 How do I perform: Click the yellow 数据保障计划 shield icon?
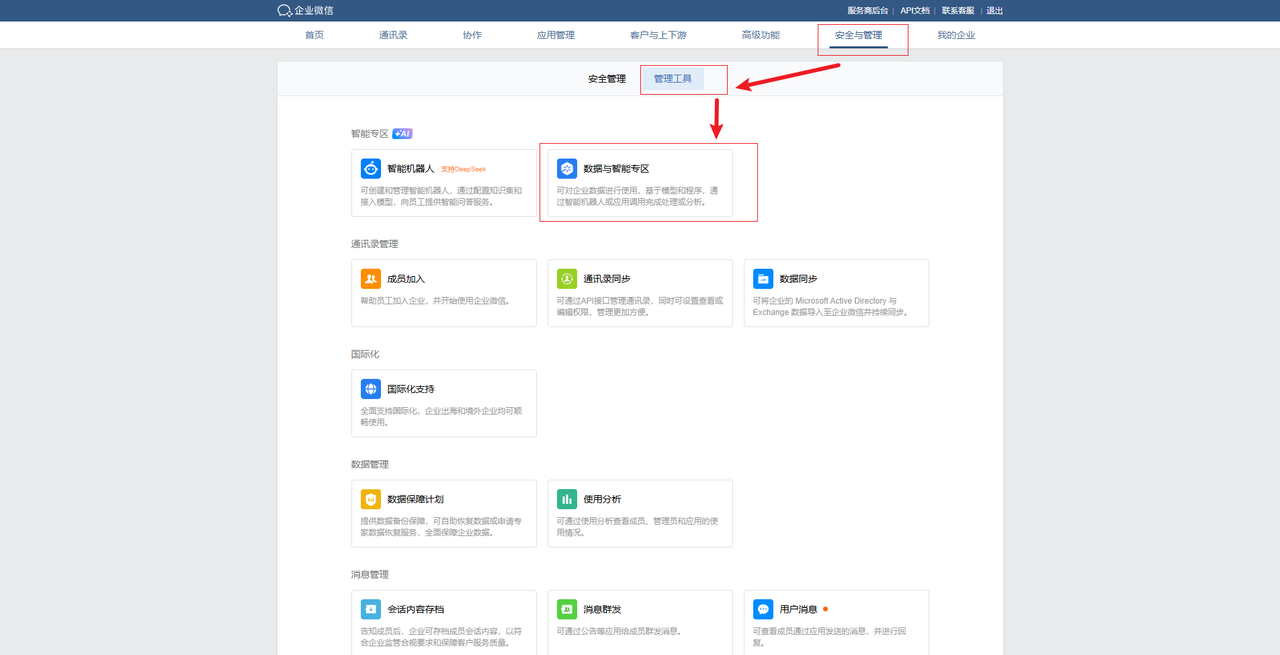[371, 499]
